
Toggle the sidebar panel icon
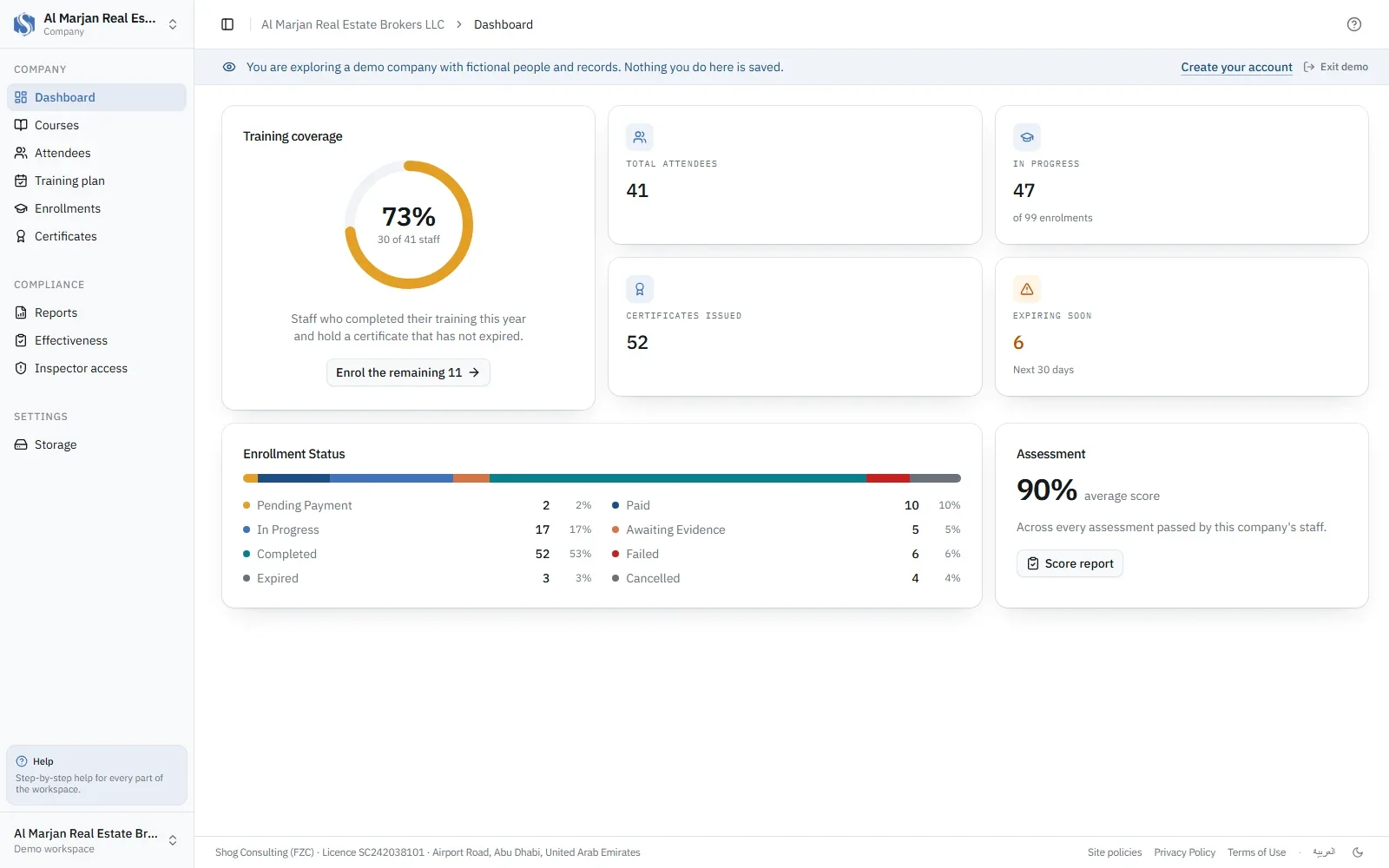click(x=227, y=24)
